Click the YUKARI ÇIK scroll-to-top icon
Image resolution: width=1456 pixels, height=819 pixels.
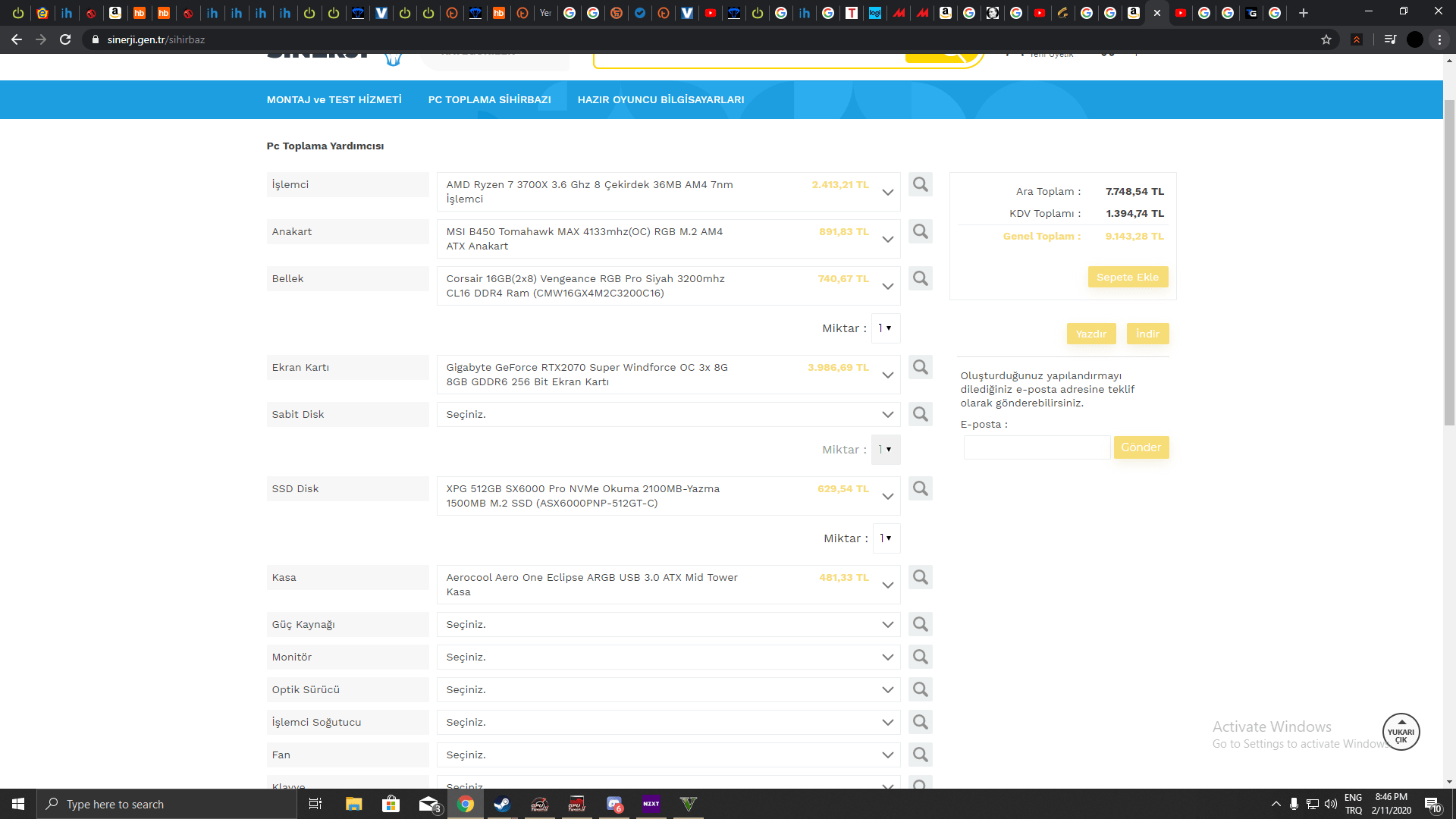(1401, 733)
